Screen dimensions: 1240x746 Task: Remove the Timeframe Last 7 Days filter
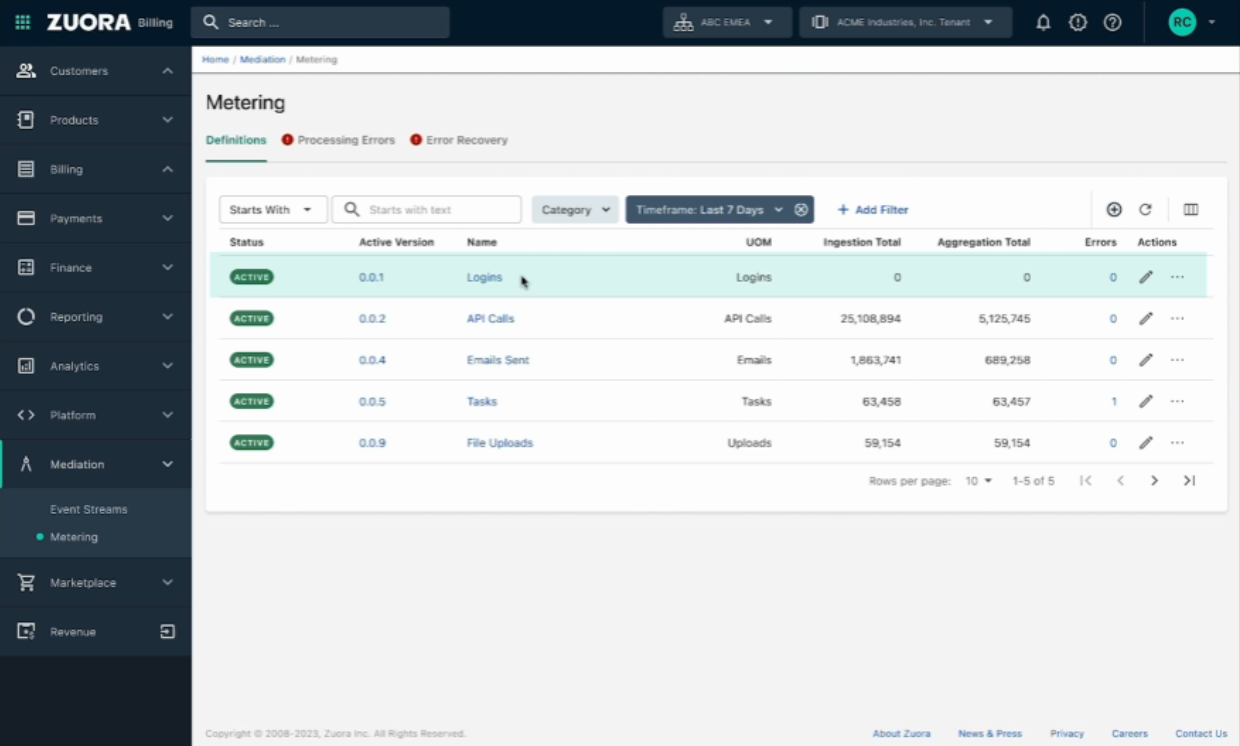(801, 210)
